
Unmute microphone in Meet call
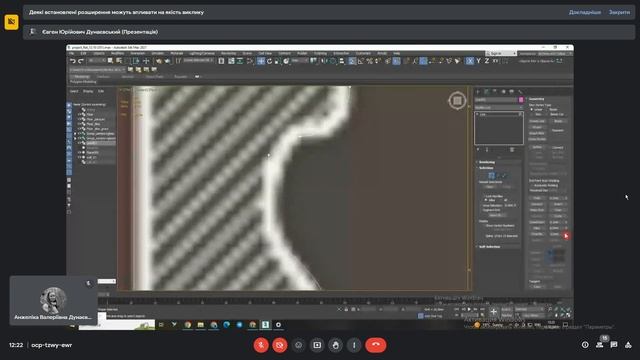261,345
